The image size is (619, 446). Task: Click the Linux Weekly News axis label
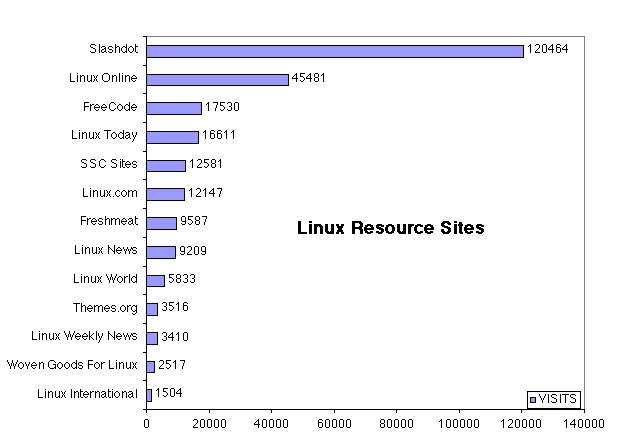[84, 337]
